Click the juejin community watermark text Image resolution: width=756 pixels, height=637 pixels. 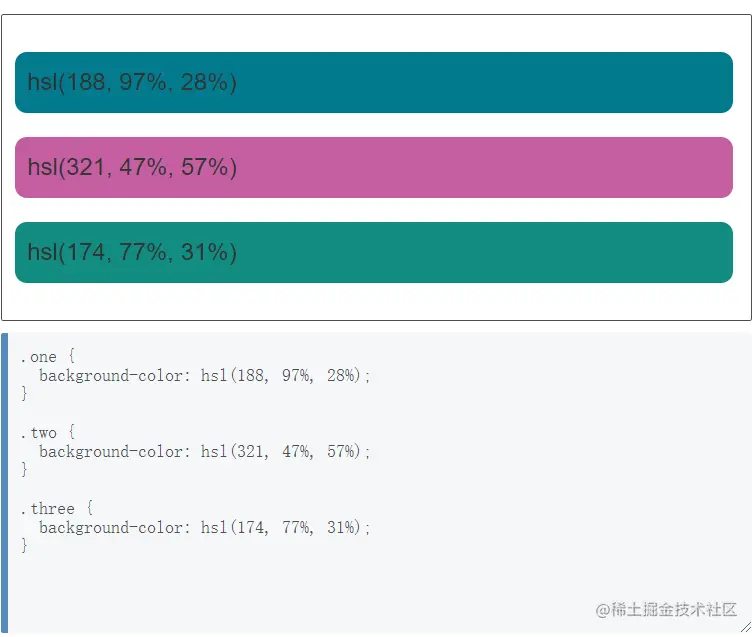[x=666, y=609]
